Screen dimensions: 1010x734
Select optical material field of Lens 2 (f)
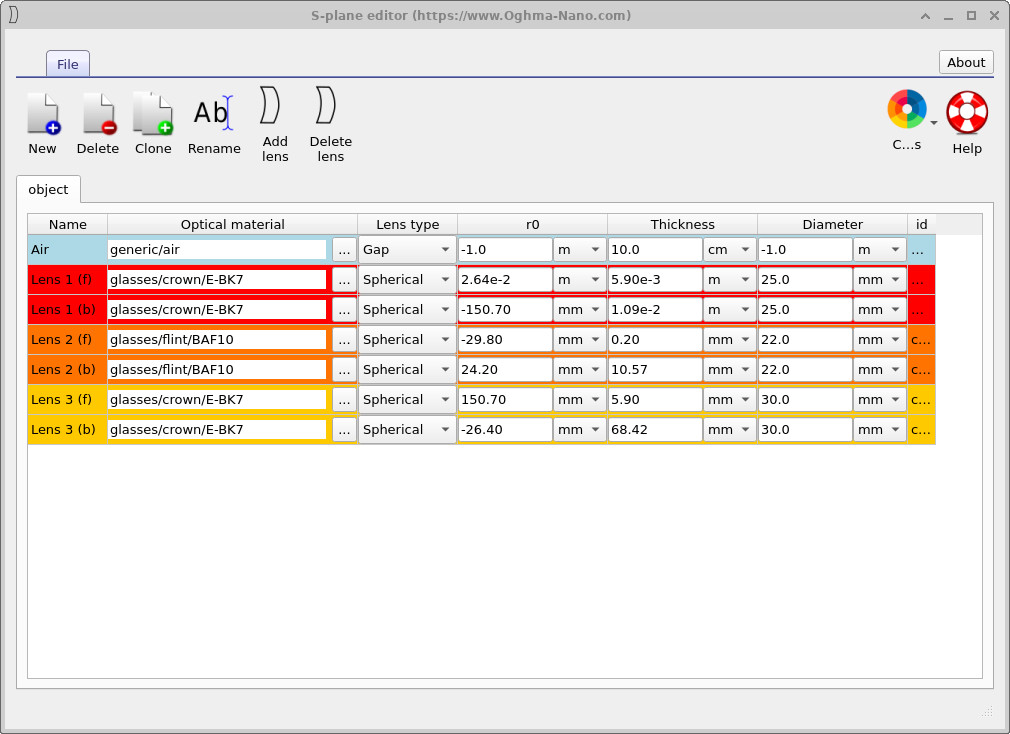tap(216, 339)
